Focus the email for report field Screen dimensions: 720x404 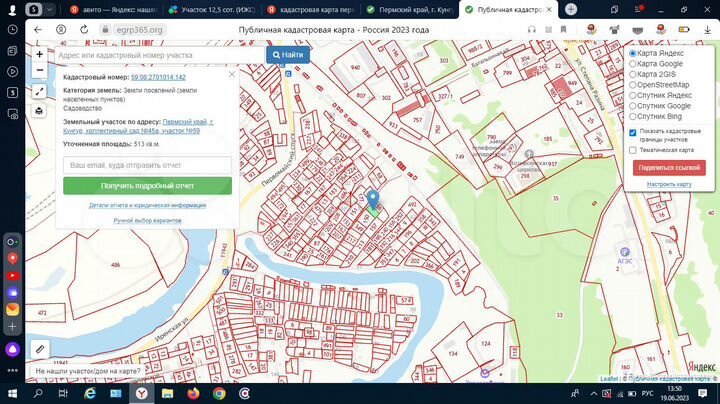point(147,165)
